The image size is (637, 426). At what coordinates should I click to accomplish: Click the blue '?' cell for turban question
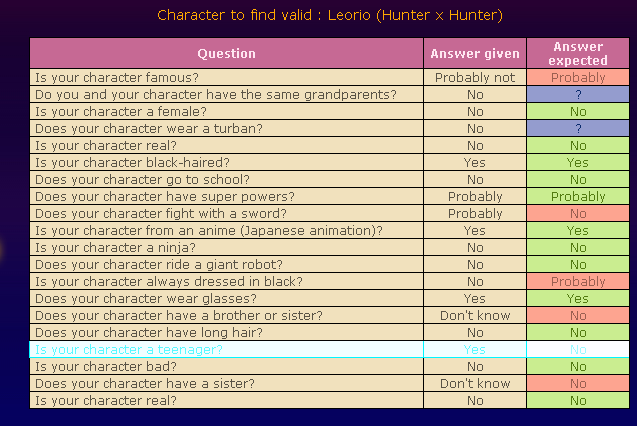click(578, 128)
